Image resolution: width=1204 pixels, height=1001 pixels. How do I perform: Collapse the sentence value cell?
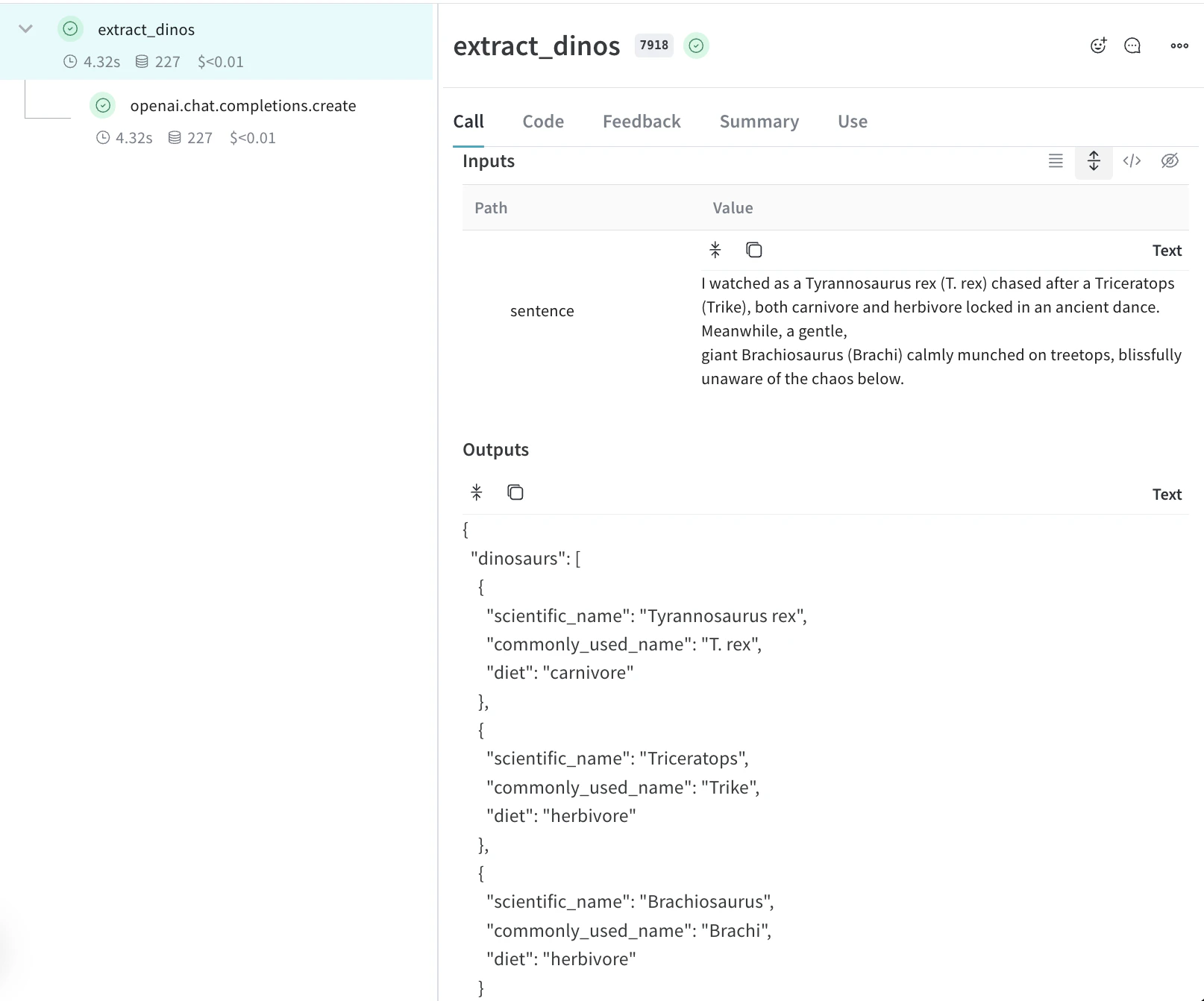tap(715, 250)
